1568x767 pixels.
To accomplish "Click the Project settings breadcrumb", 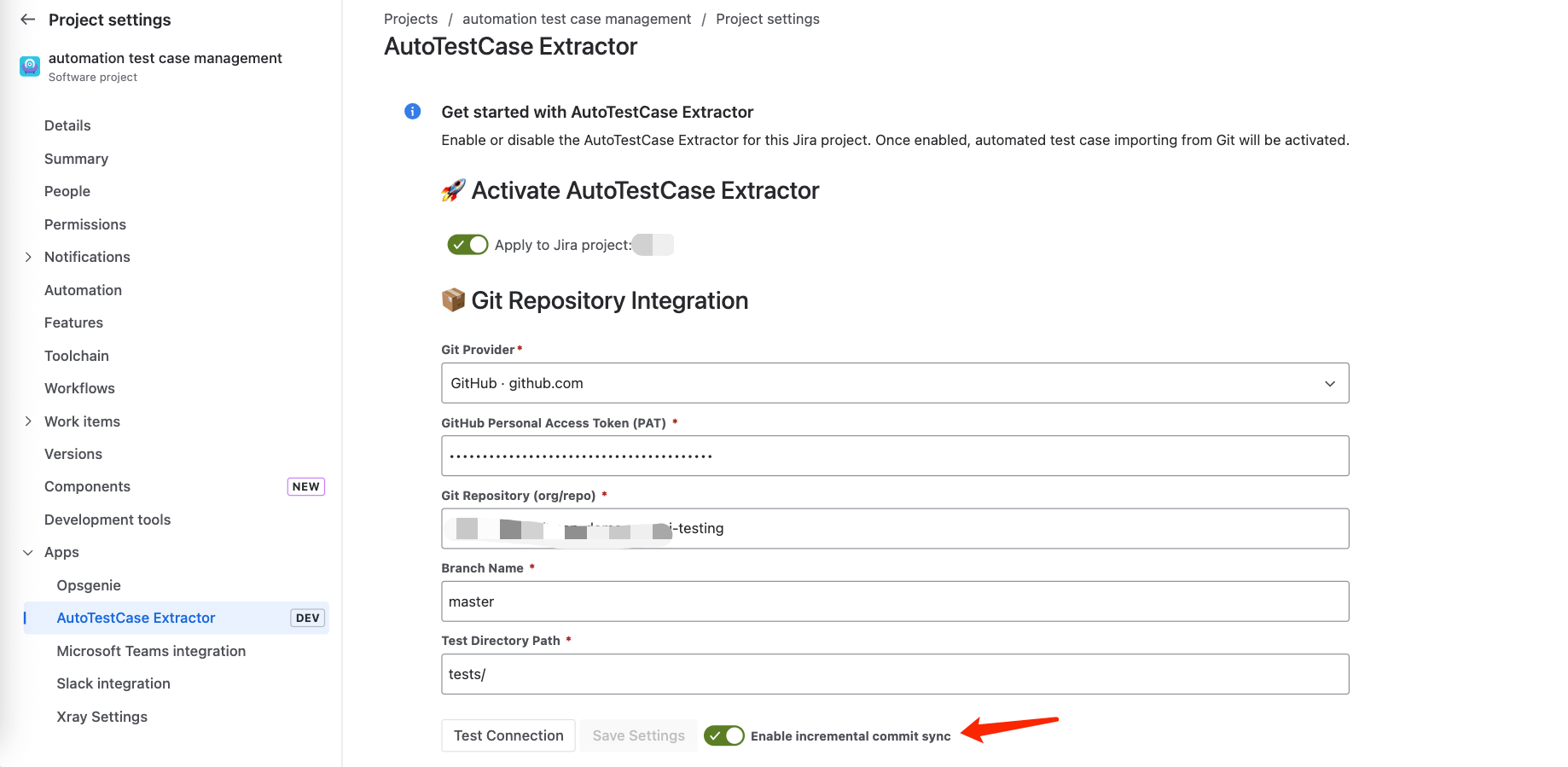I will (x=768, y=19).
